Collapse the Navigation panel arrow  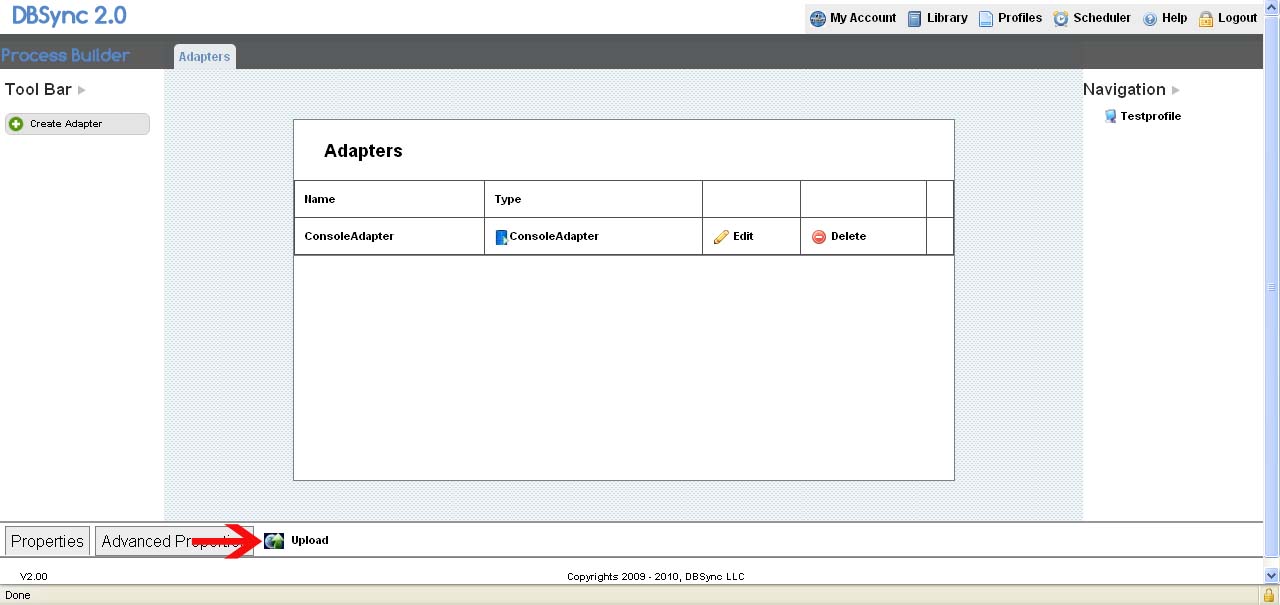click(1176, 90)
